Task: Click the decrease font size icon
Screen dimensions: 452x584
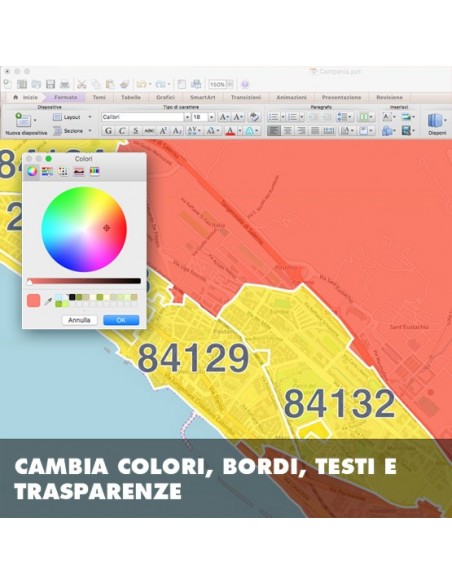Action: 238,117
